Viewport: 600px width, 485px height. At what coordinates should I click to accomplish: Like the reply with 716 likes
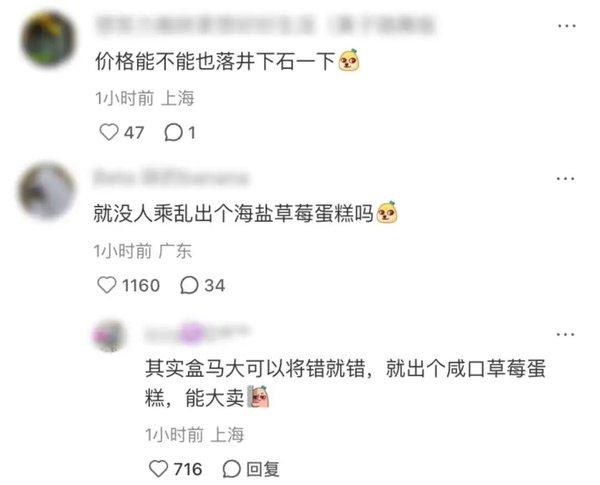tap(158, 469)
